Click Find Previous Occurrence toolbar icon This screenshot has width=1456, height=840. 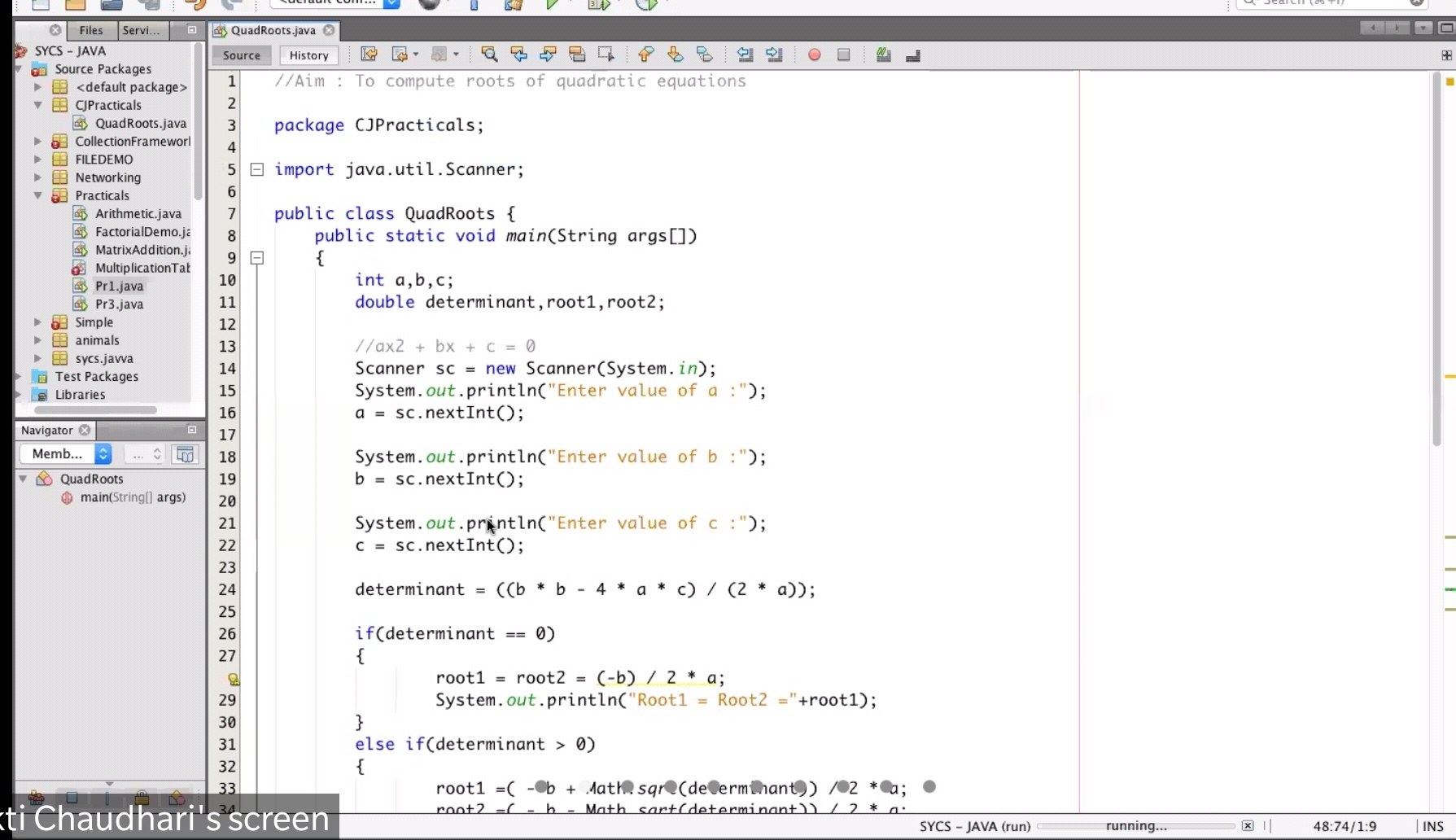pos(518,55)
